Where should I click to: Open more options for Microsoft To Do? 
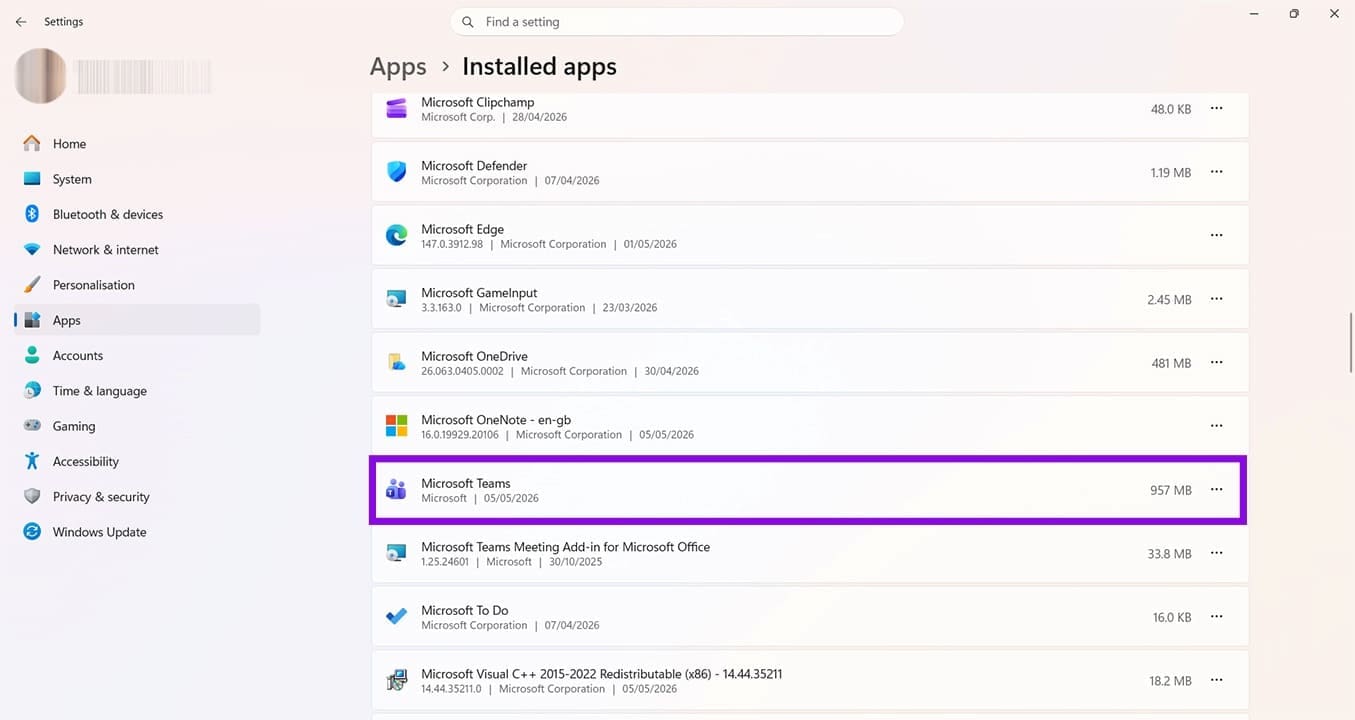[x=1217, y=617]
